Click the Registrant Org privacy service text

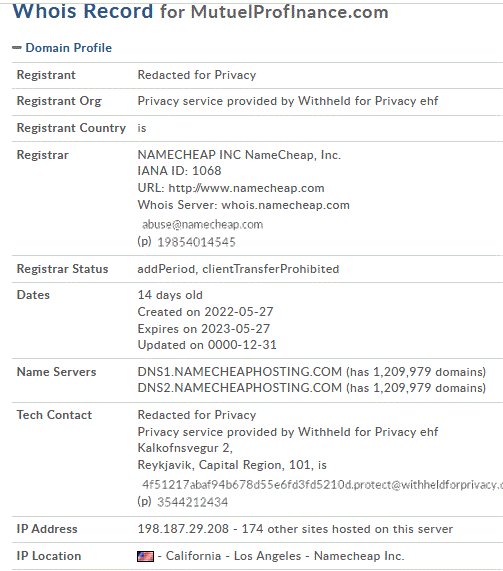[288, 101]
